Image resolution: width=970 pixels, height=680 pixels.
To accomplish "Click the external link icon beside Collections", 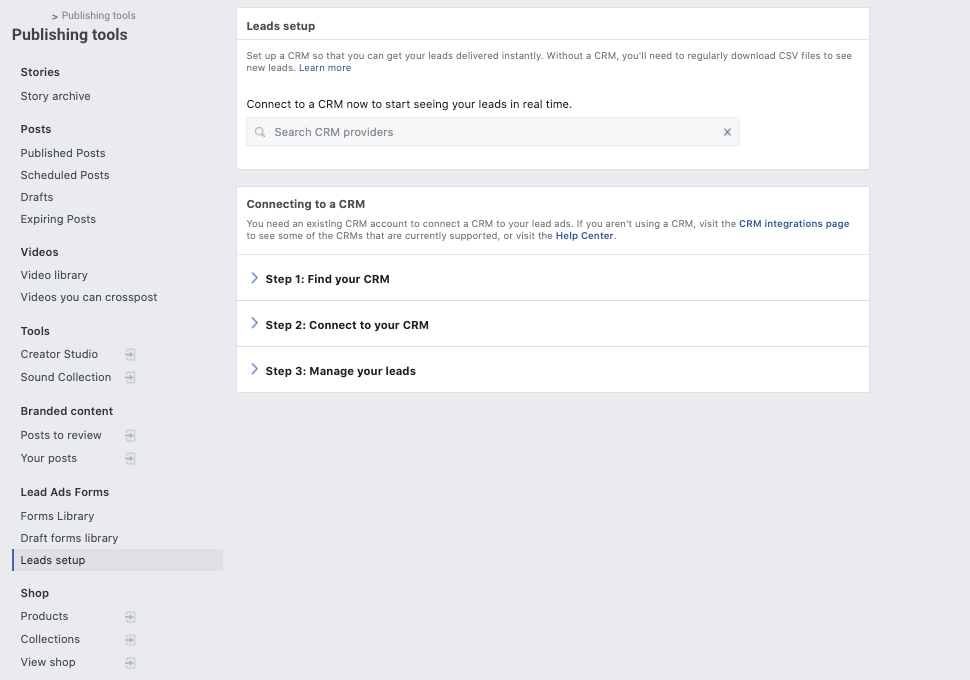I will [x=130, y=640].
